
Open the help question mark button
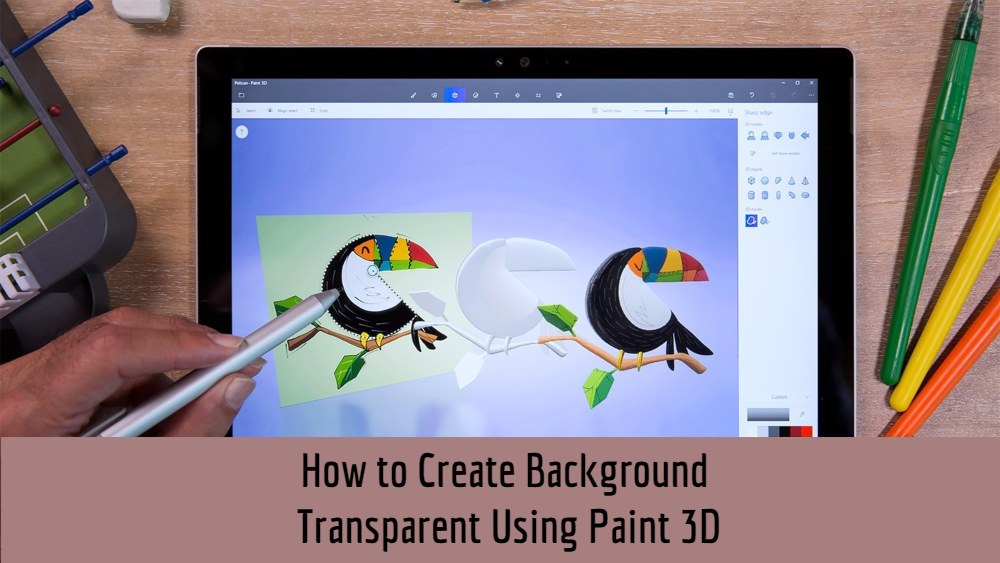242,132
